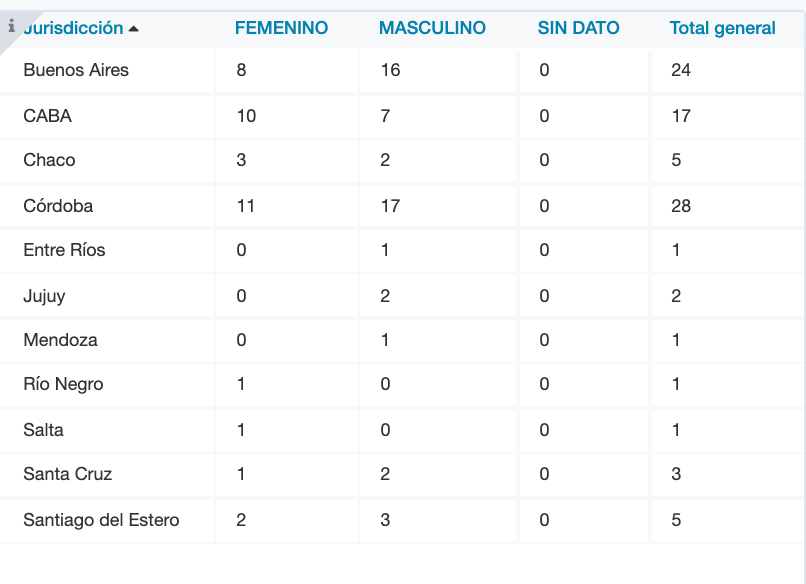This screenshot has height=584, width=806.
Task: Click Córdoba's total general value 28
Action: tap(680, 206)
